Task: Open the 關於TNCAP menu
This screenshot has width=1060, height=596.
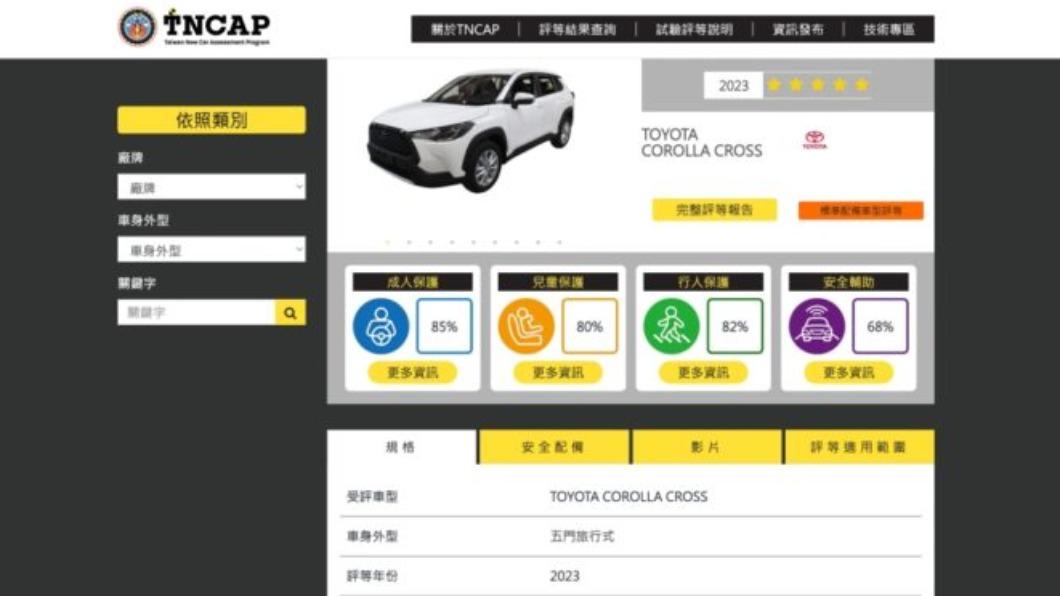Action: coord(465,30)
